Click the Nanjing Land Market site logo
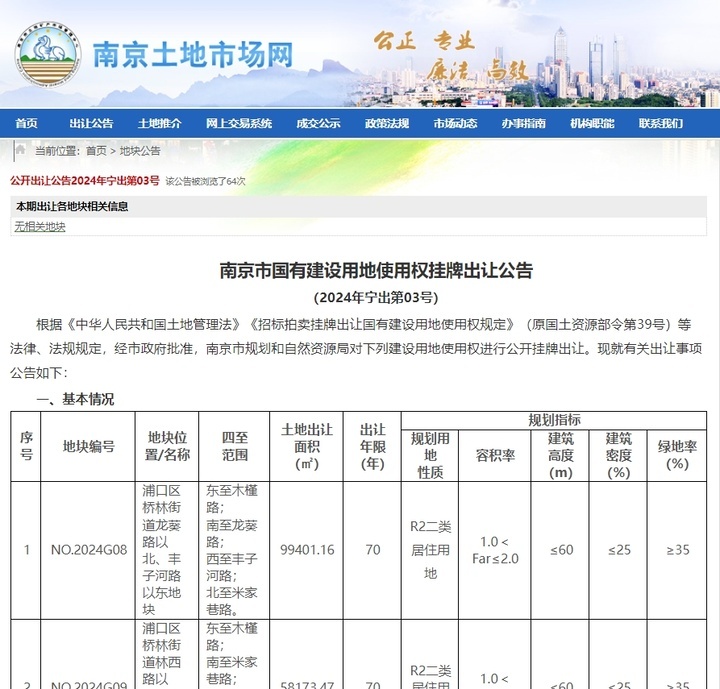 pyautogui.click(x=47, y=54)
